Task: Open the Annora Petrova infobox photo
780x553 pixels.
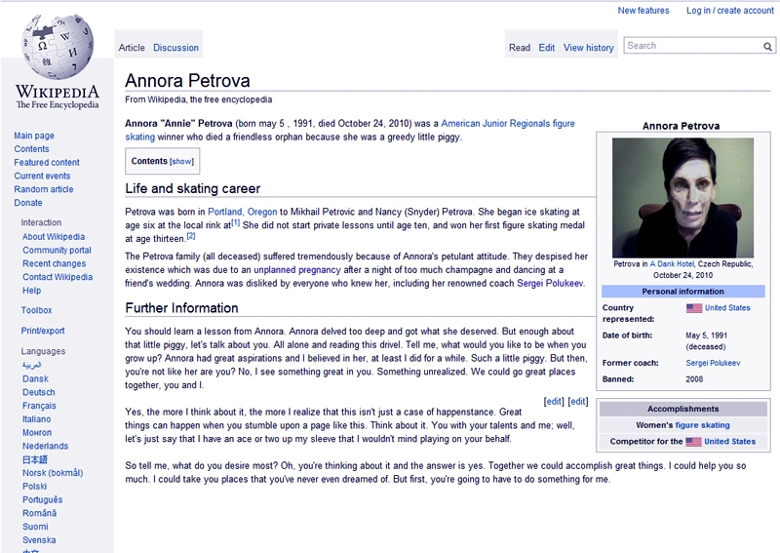Action: tap(682, 197)
